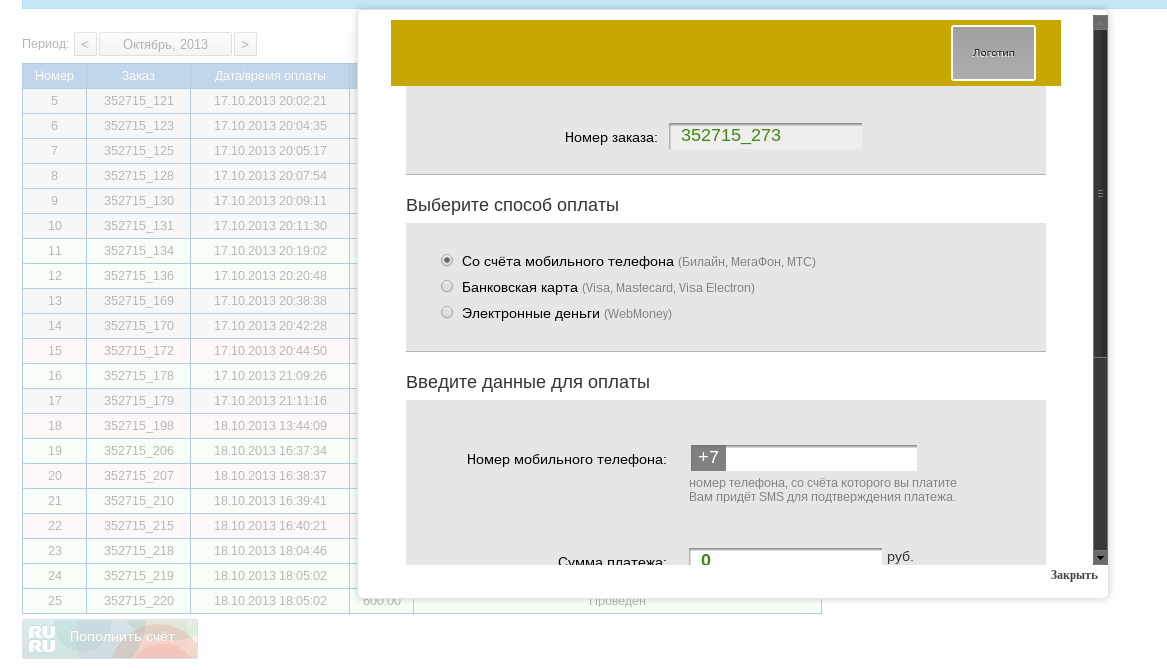The height and width of the screenshot is (670, 1167).
Task: Click the Логотип logo image
Action: [x=993, y=53]
